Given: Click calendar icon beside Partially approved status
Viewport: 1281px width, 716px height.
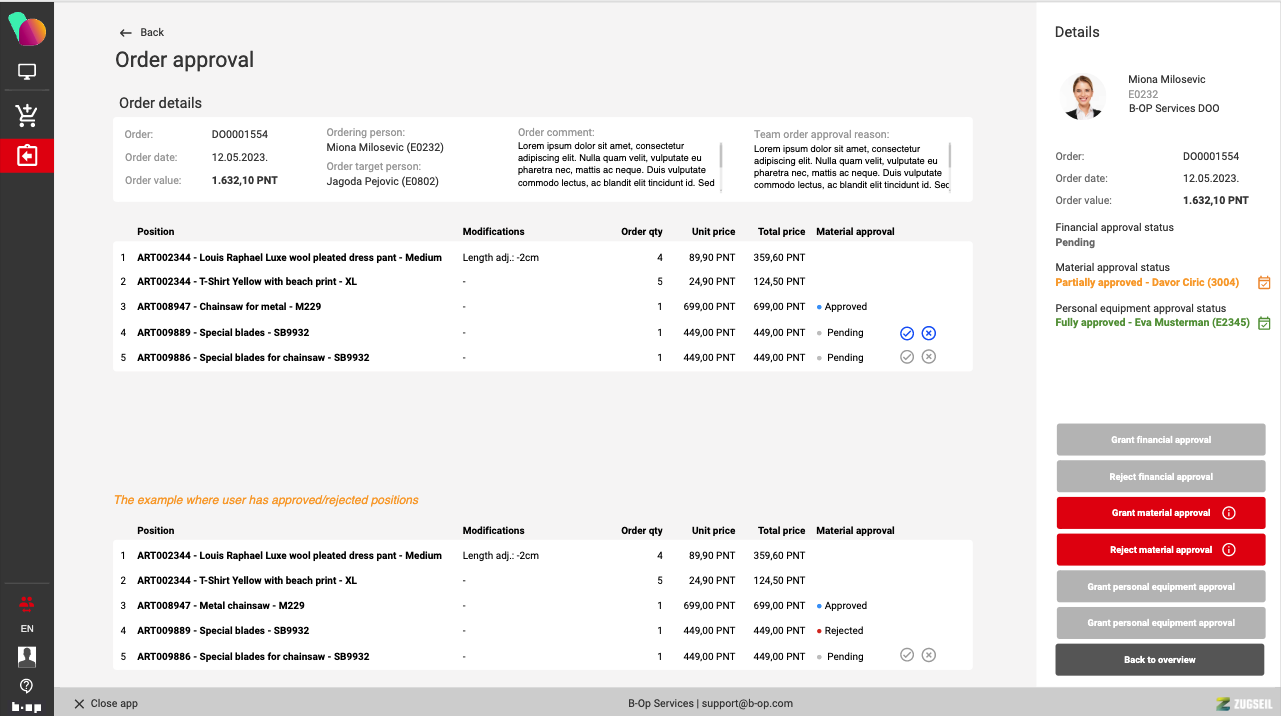Looking at the screenshot, I should coord(1264,283).
